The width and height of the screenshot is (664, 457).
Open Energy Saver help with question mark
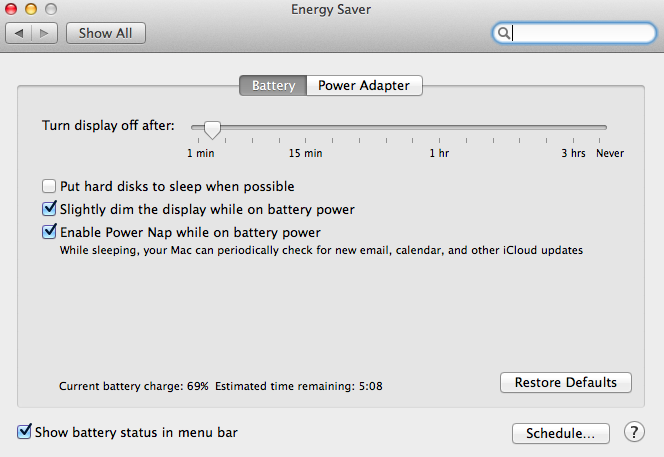(x=634, y=432)
